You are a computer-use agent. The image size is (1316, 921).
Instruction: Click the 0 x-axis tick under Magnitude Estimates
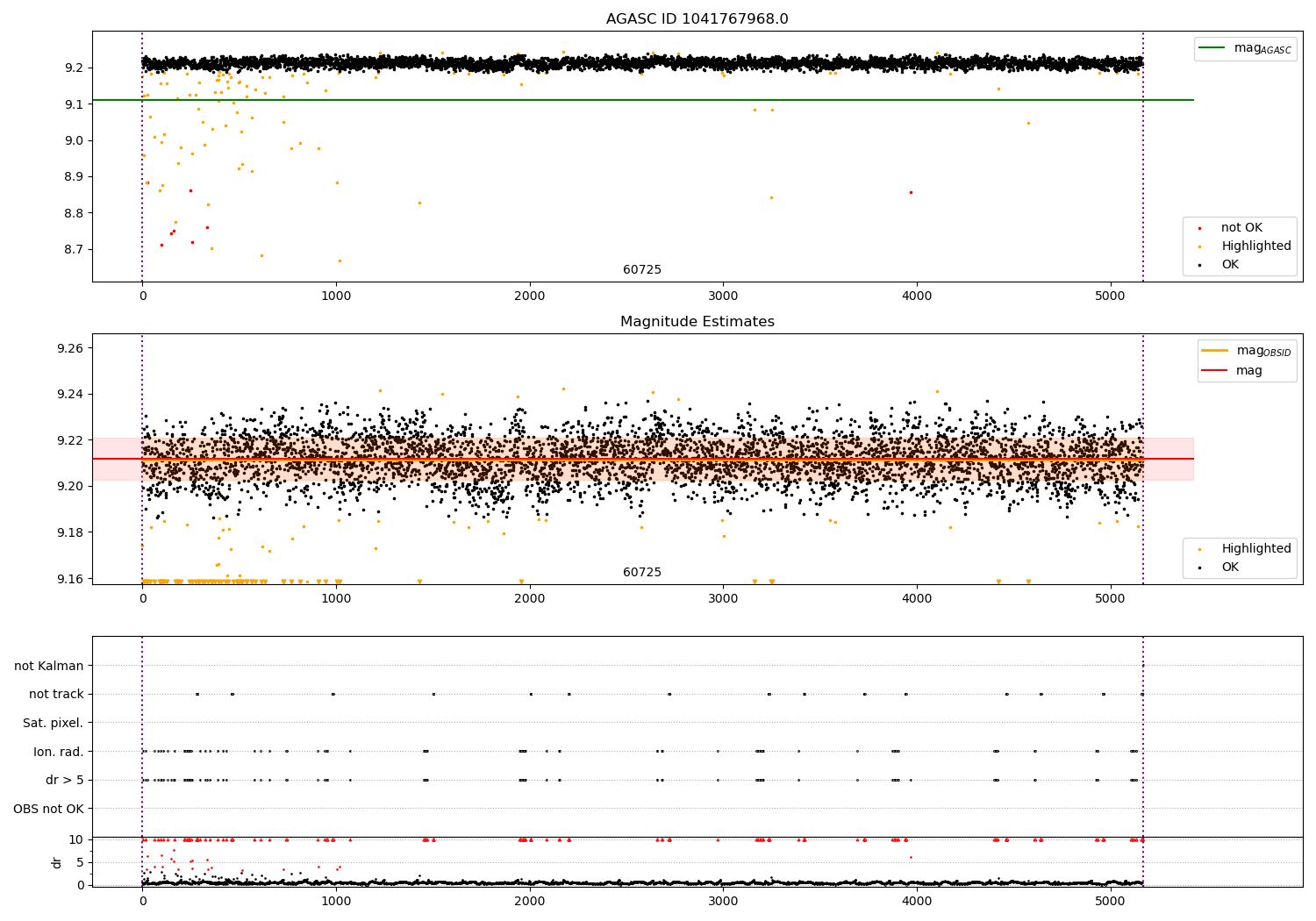(142, 599)
